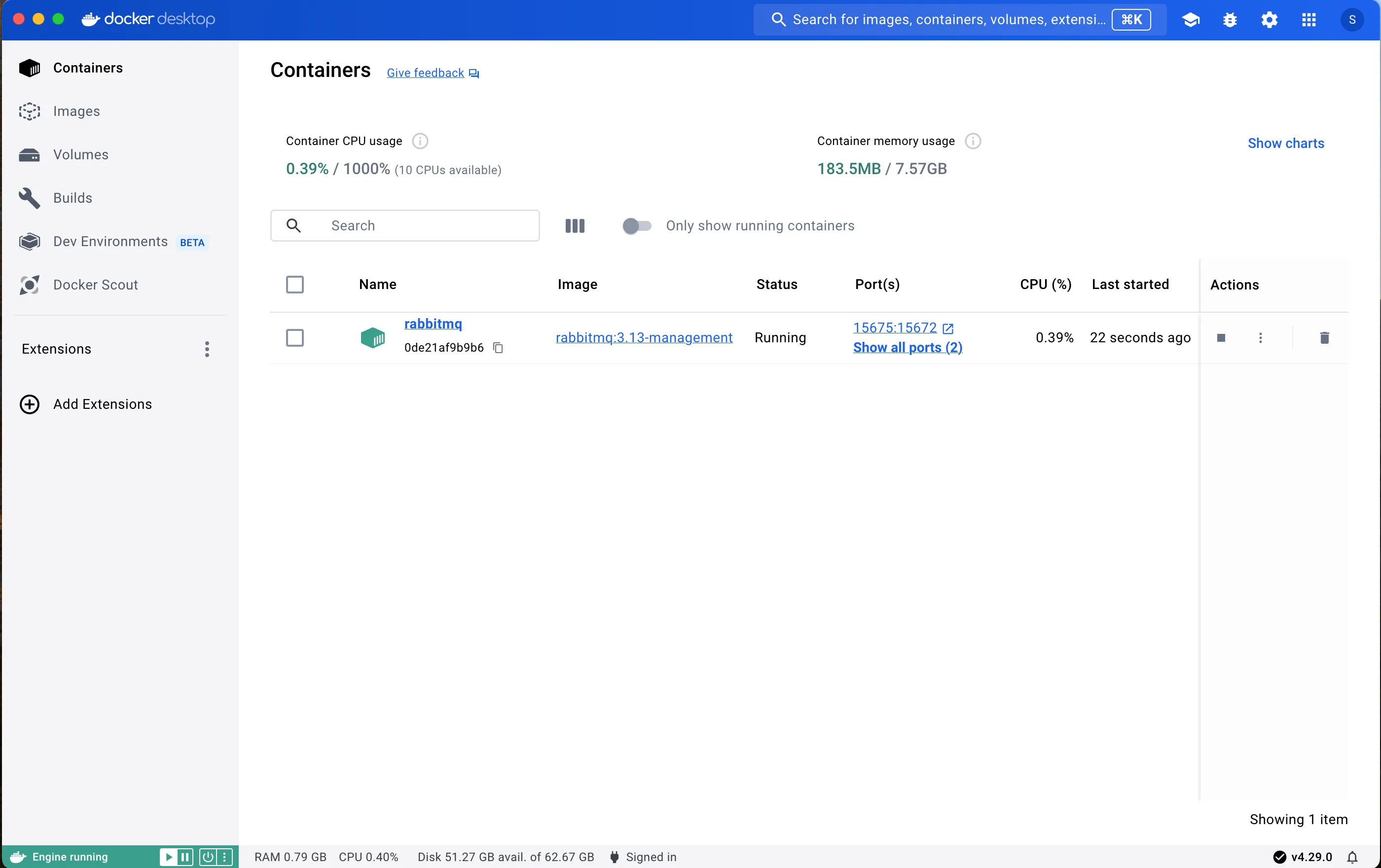This screenshot has height=868, width=1381.
Task: Click the rabbitmq container cube icon
Action: pyautogui.click(x=372, y=338)
